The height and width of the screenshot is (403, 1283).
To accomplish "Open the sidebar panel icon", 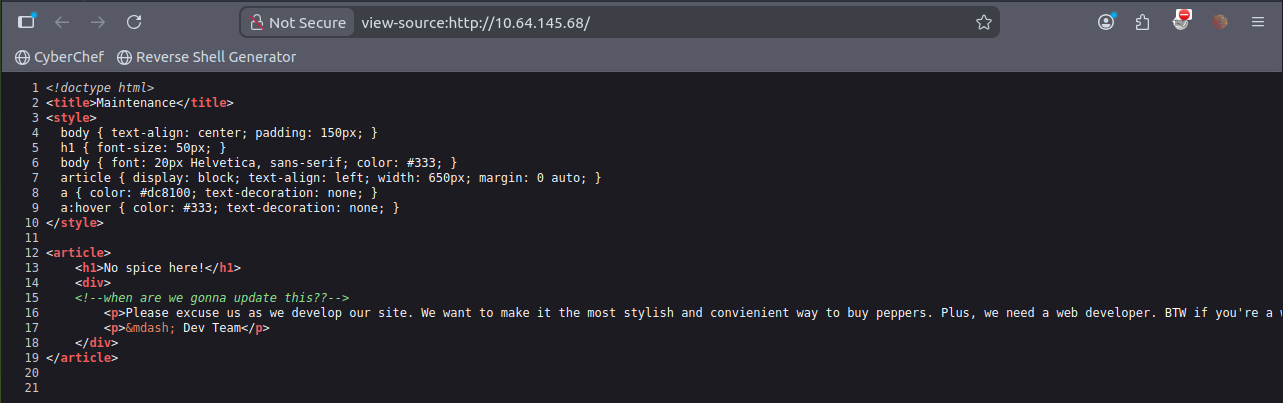I will click(27, 22).
